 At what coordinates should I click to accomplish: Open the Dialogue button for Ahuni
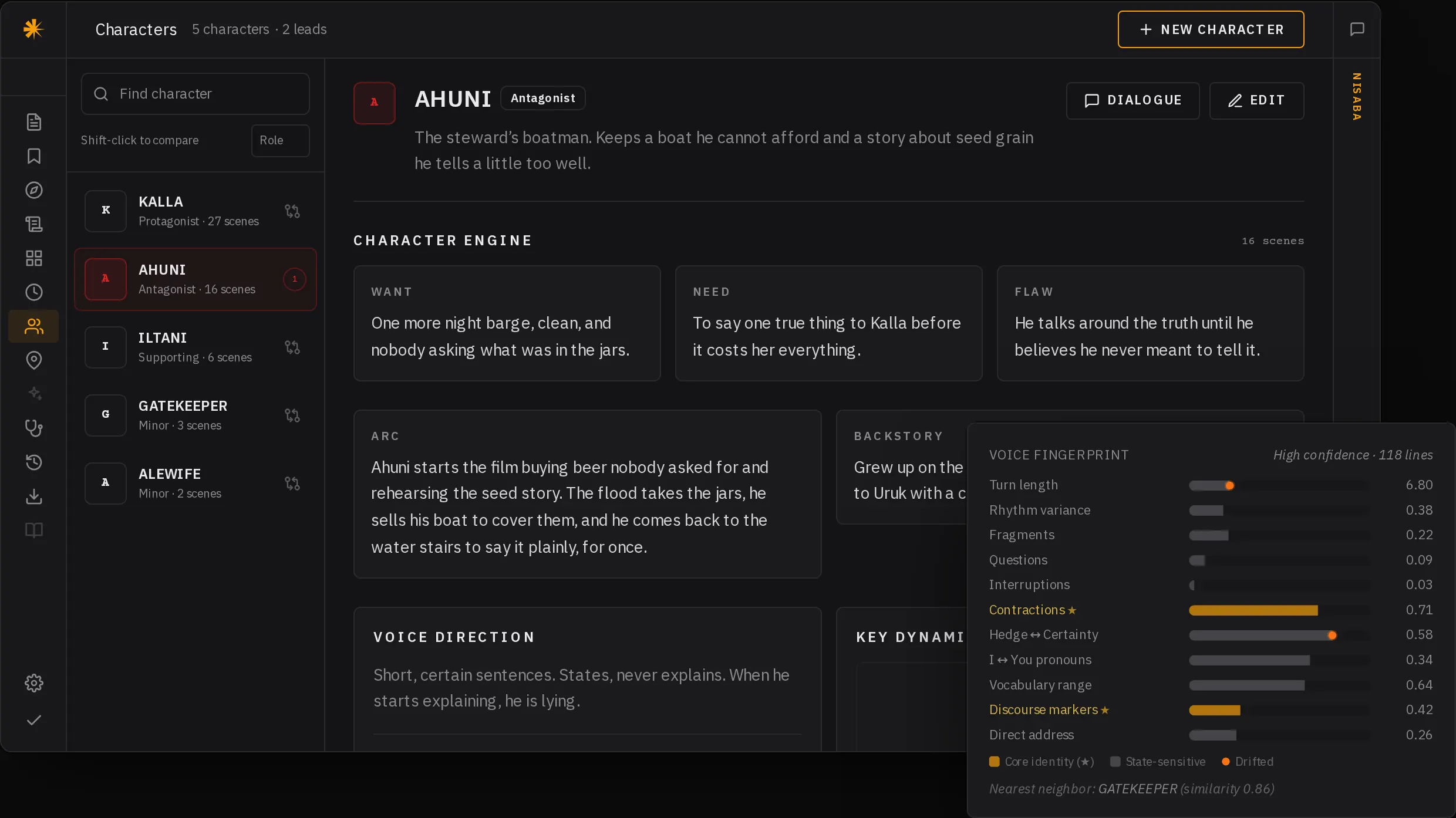[1133, 100]
